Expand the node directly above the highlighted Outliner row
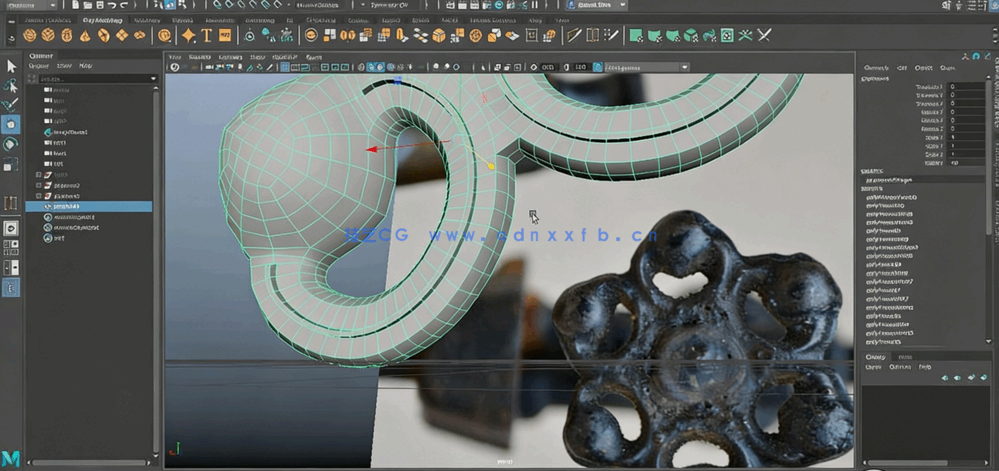The height and width of the screenshot is (471, 999). 39,196
